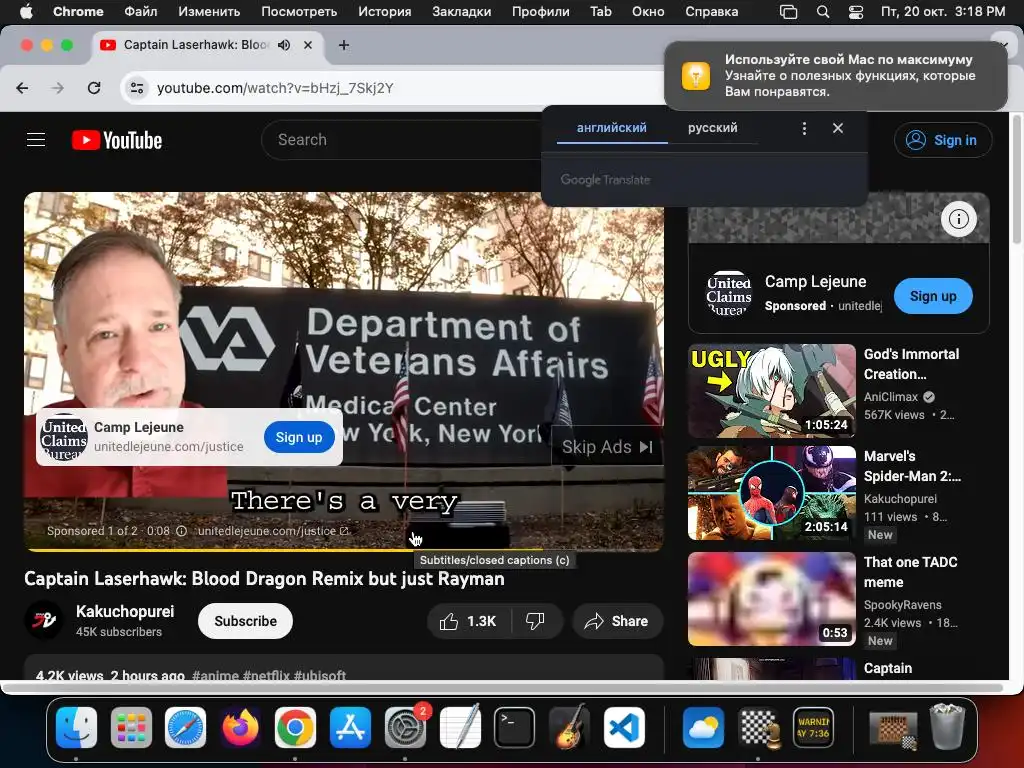Open the Trash in the Dock

point(948,727)
